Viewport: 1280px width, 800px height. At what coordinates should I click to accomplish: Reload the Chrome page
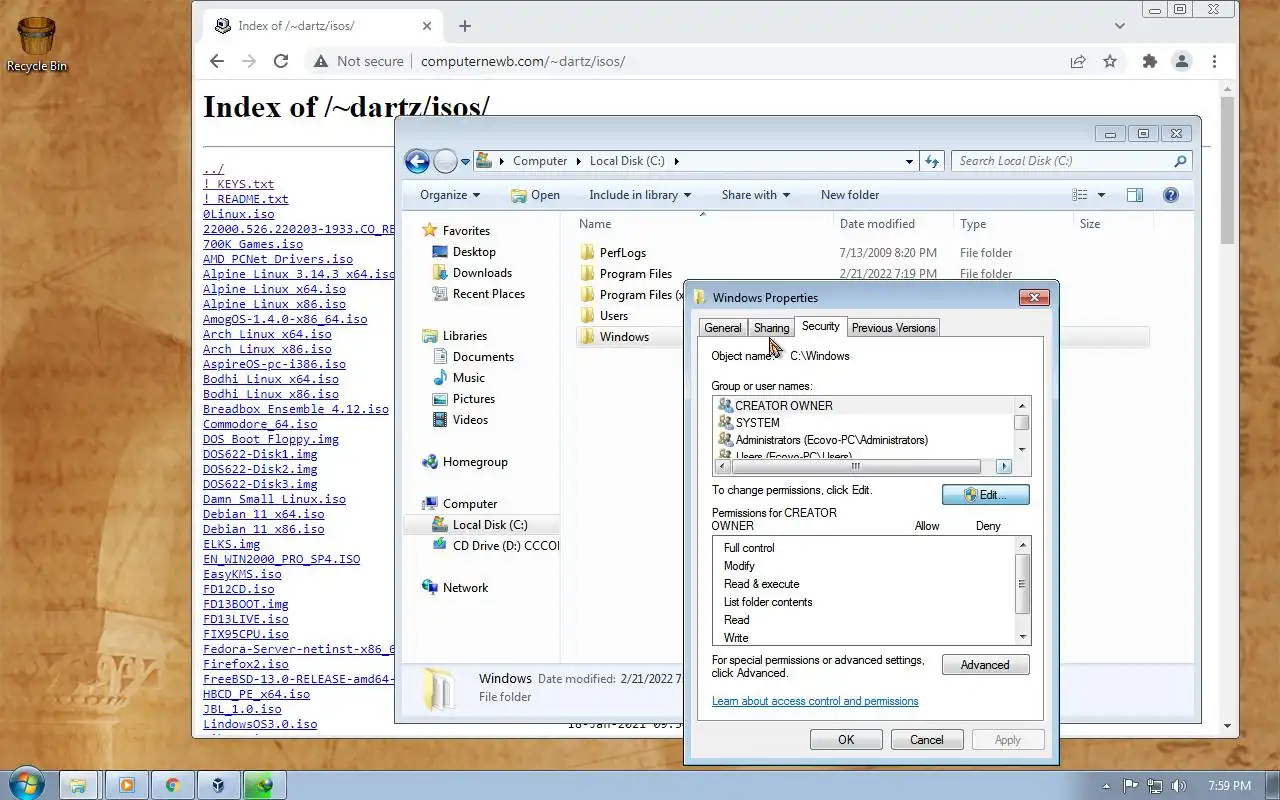pos(281,61)
